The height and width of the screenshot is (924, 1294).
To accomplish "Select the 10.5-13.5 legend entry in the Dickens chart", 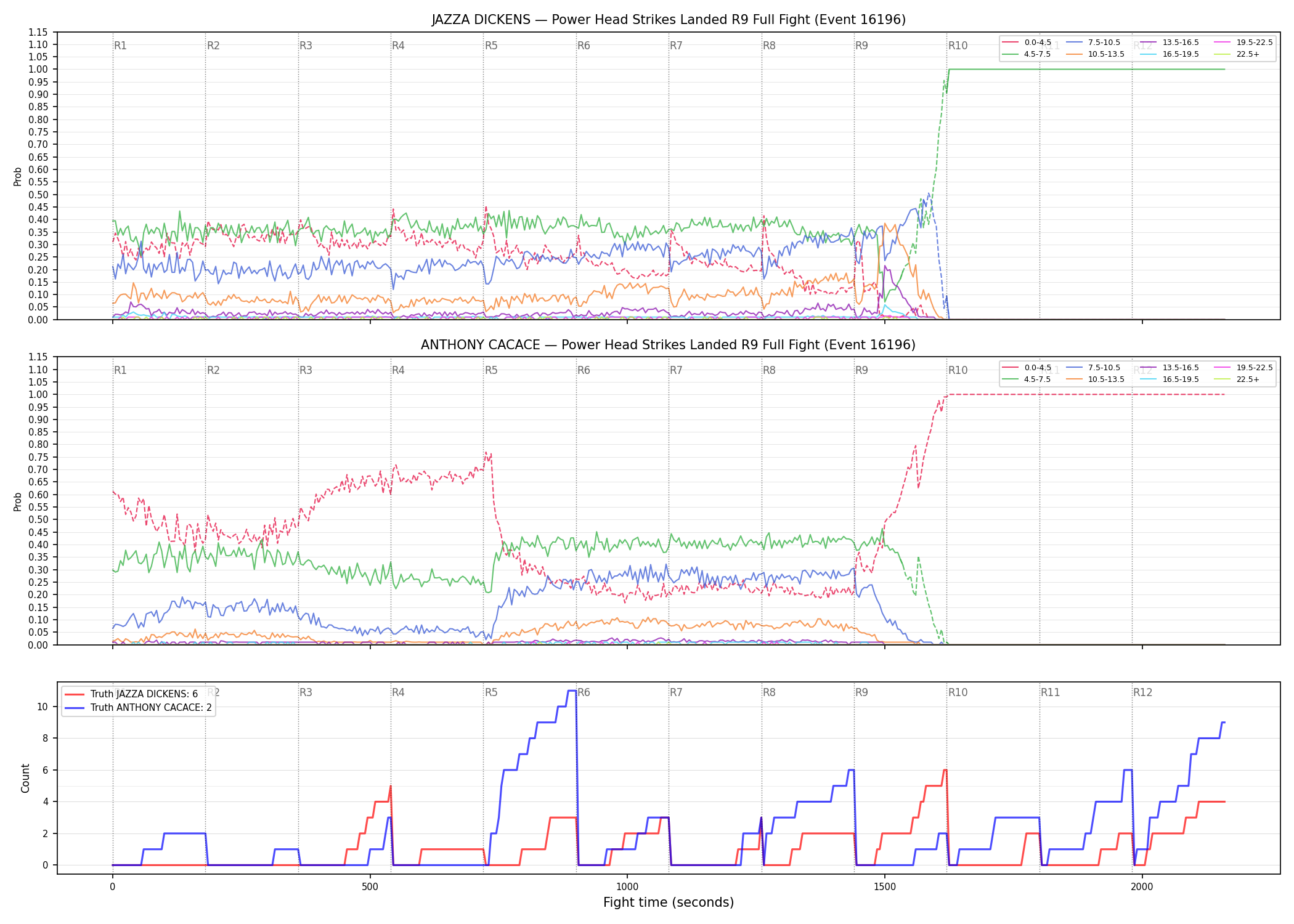I will pyautogui.click(x=1095, y=54).
